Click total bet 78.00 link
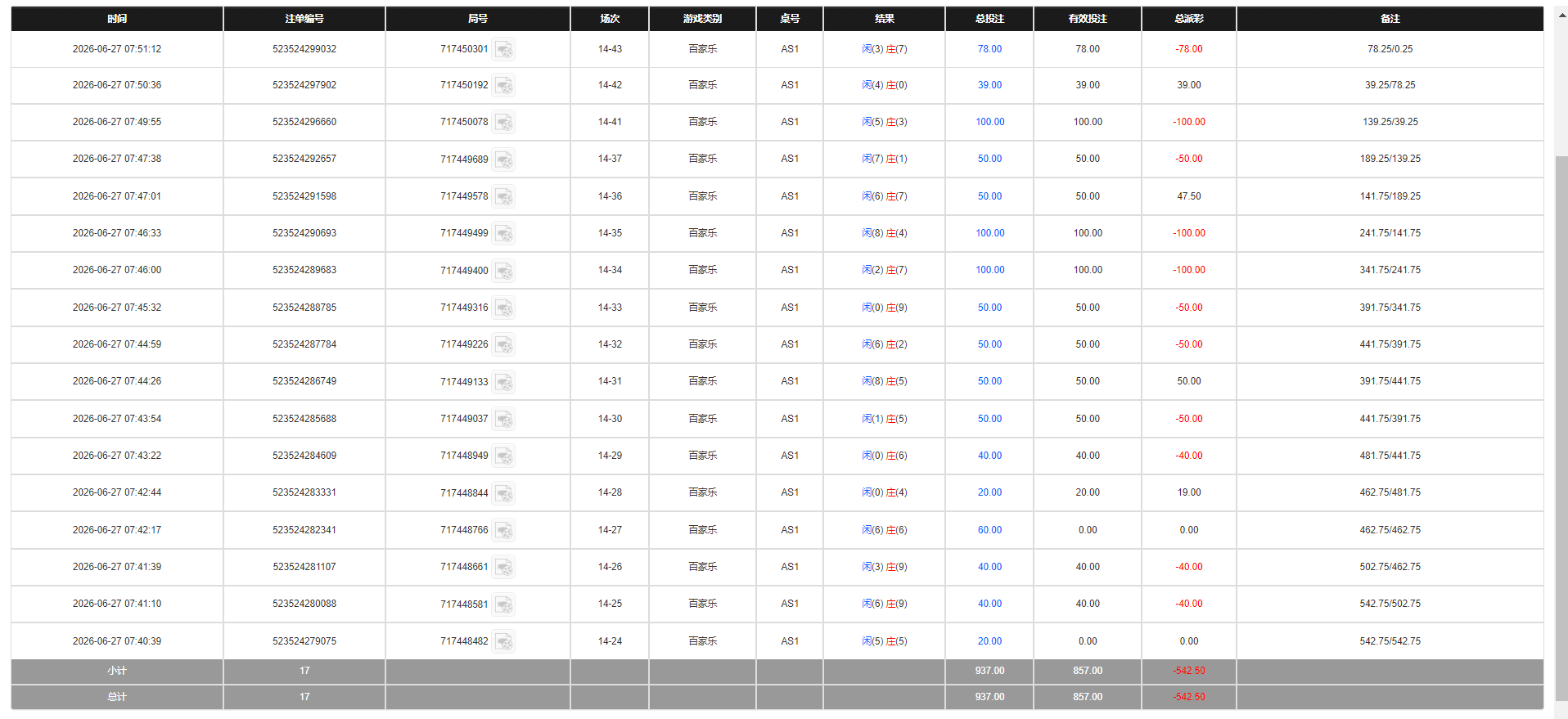Screen dimensions: 1568x719 [x=989, y=49]
